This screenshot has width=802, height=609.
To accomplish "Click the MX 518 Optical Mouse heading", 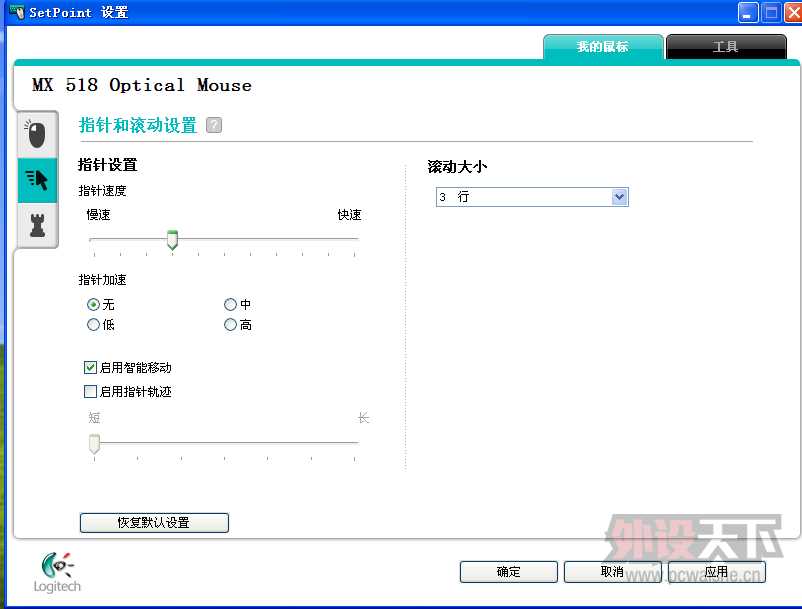I will point(142,85).
